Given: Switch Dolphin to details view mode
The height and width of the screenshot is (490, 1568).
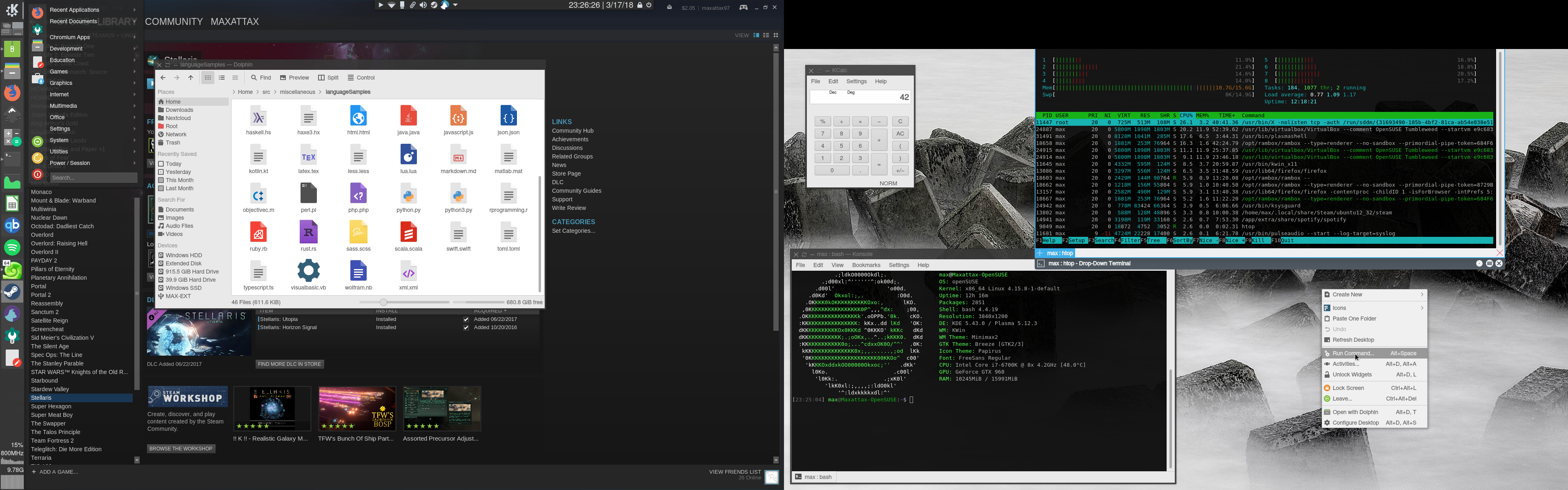Looking at the screenshot, I should coord(236,78).
